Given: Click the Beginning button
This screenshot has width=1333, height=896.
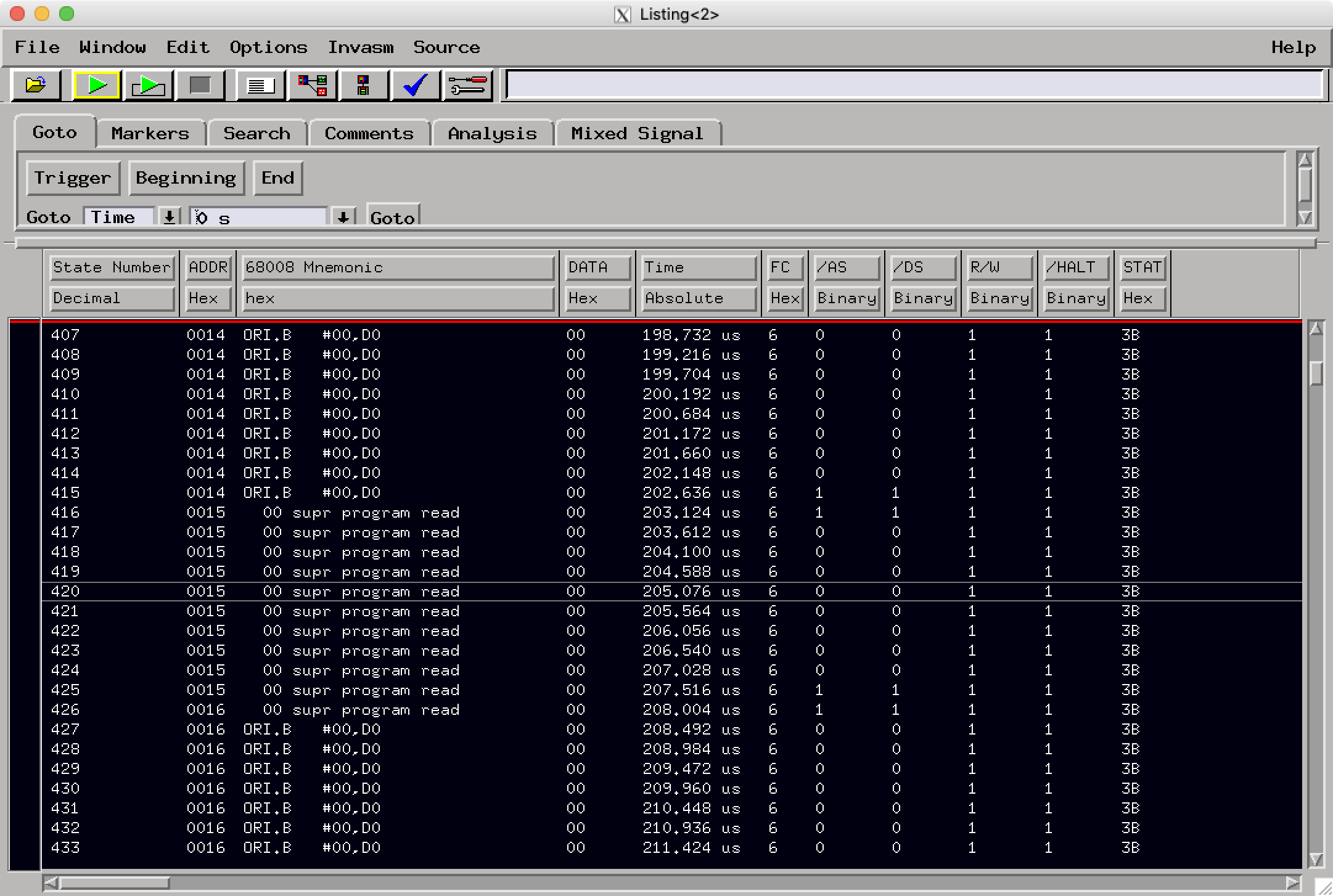Looking at the screenshot, I should [186, 177].
